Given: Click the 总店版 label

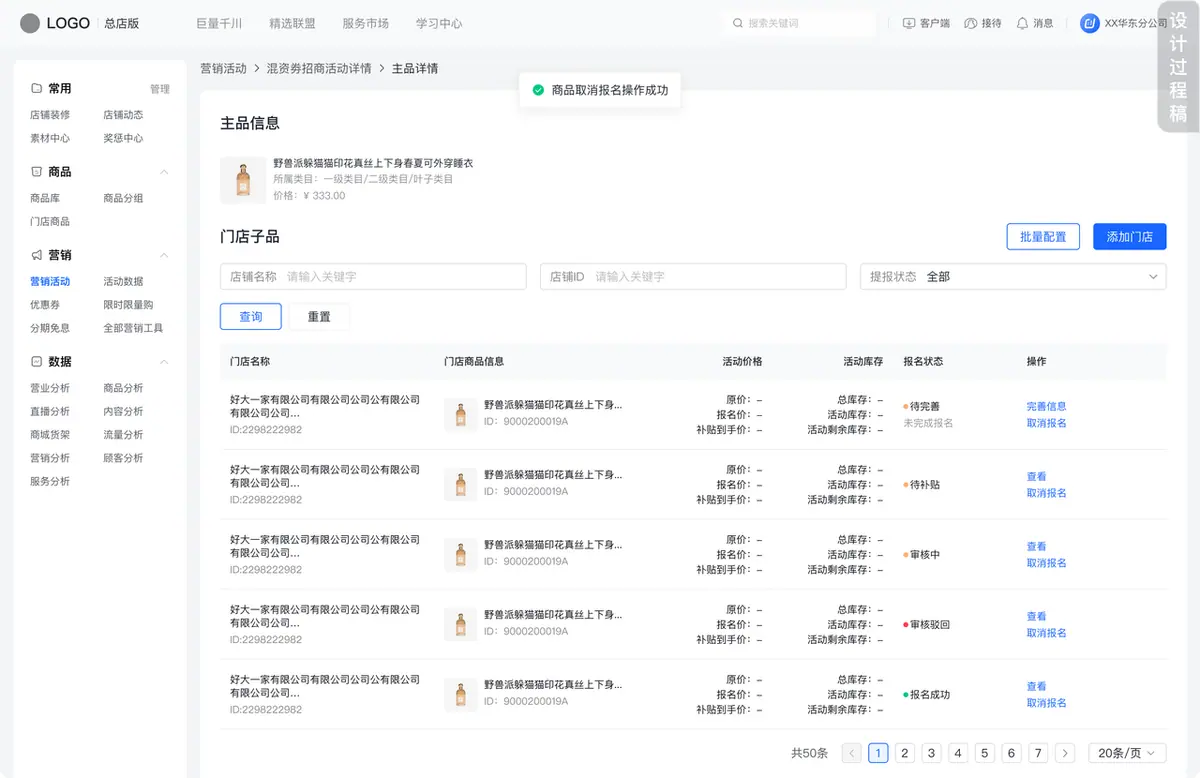Looking at the screenshot, I should click(x=122, y=23).
